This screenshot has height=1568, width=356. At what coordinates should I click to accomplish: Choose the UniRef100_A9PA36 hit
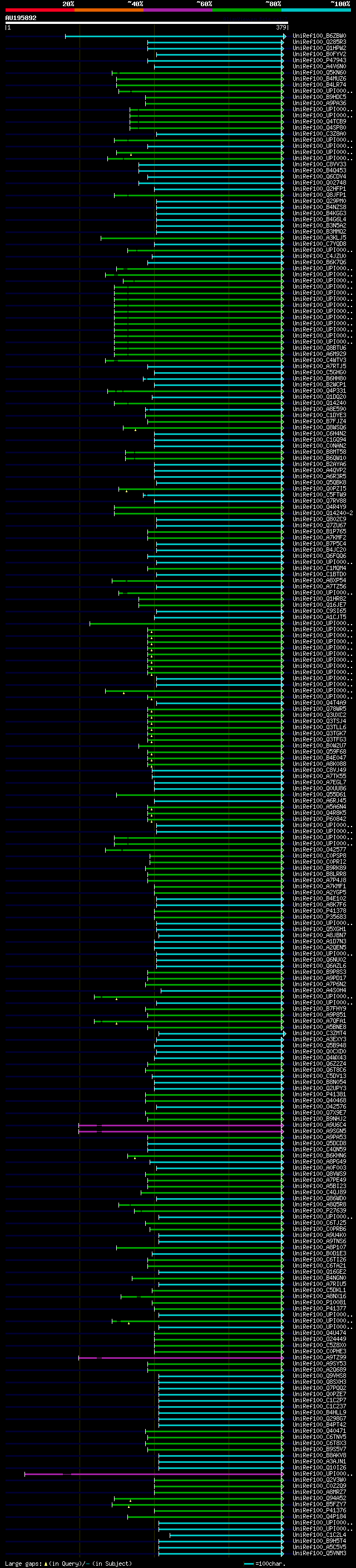319,103
